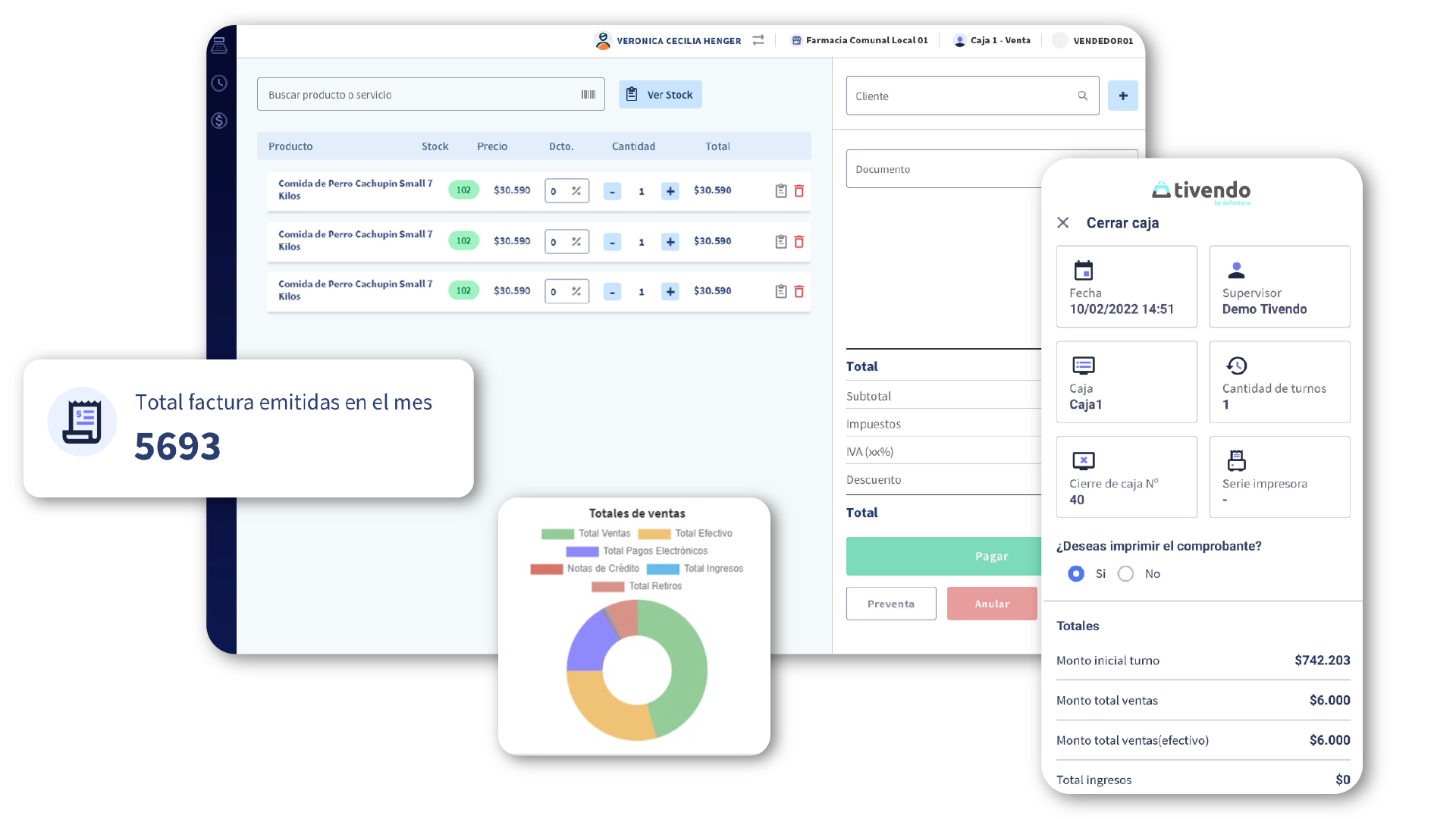Decrease quantity on second product row
The width and height of the screenshot is (1456, 819).
(613, 242)
